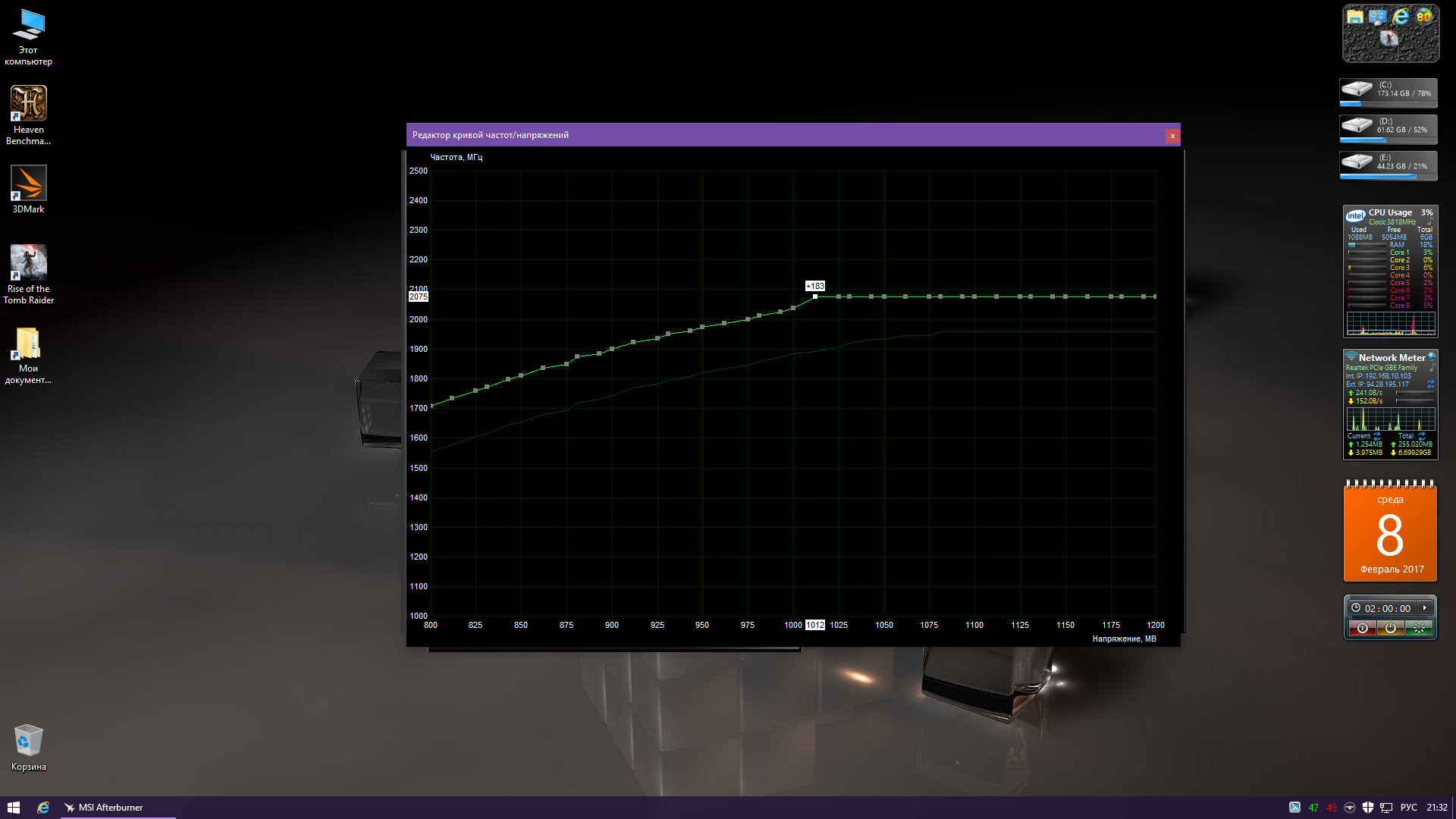Click the green sleep timer gadget button
Screen dimensions: 1456x819
point(1418,628)
